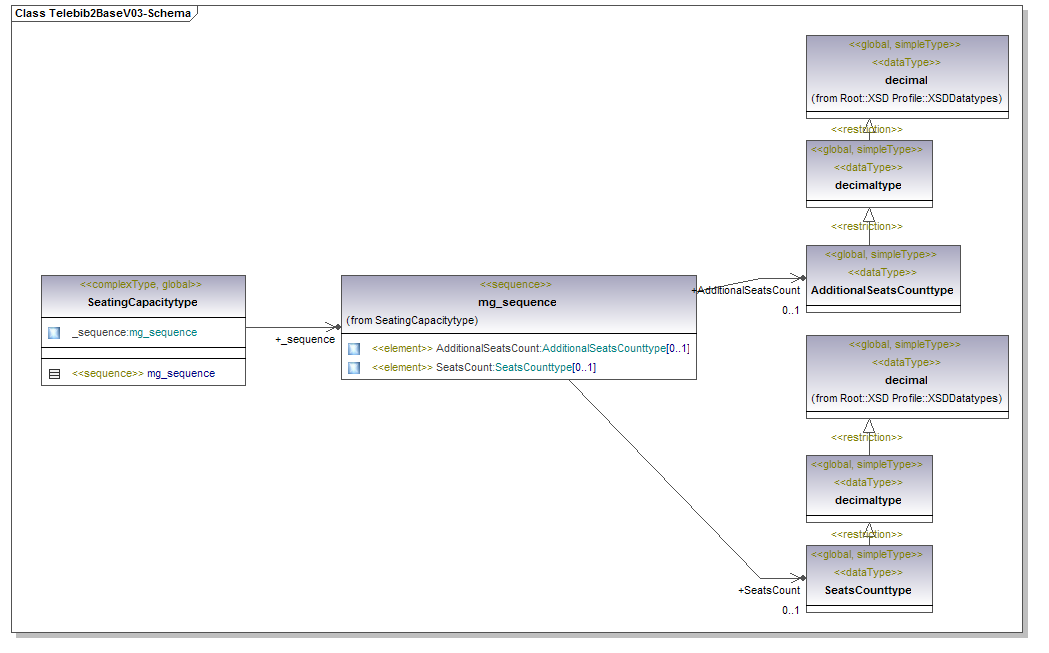Screen dimensions: 1049x653
Task: Click the table icon beside <<sequence>> mg_sequence
Action: [x=54, y=374]
